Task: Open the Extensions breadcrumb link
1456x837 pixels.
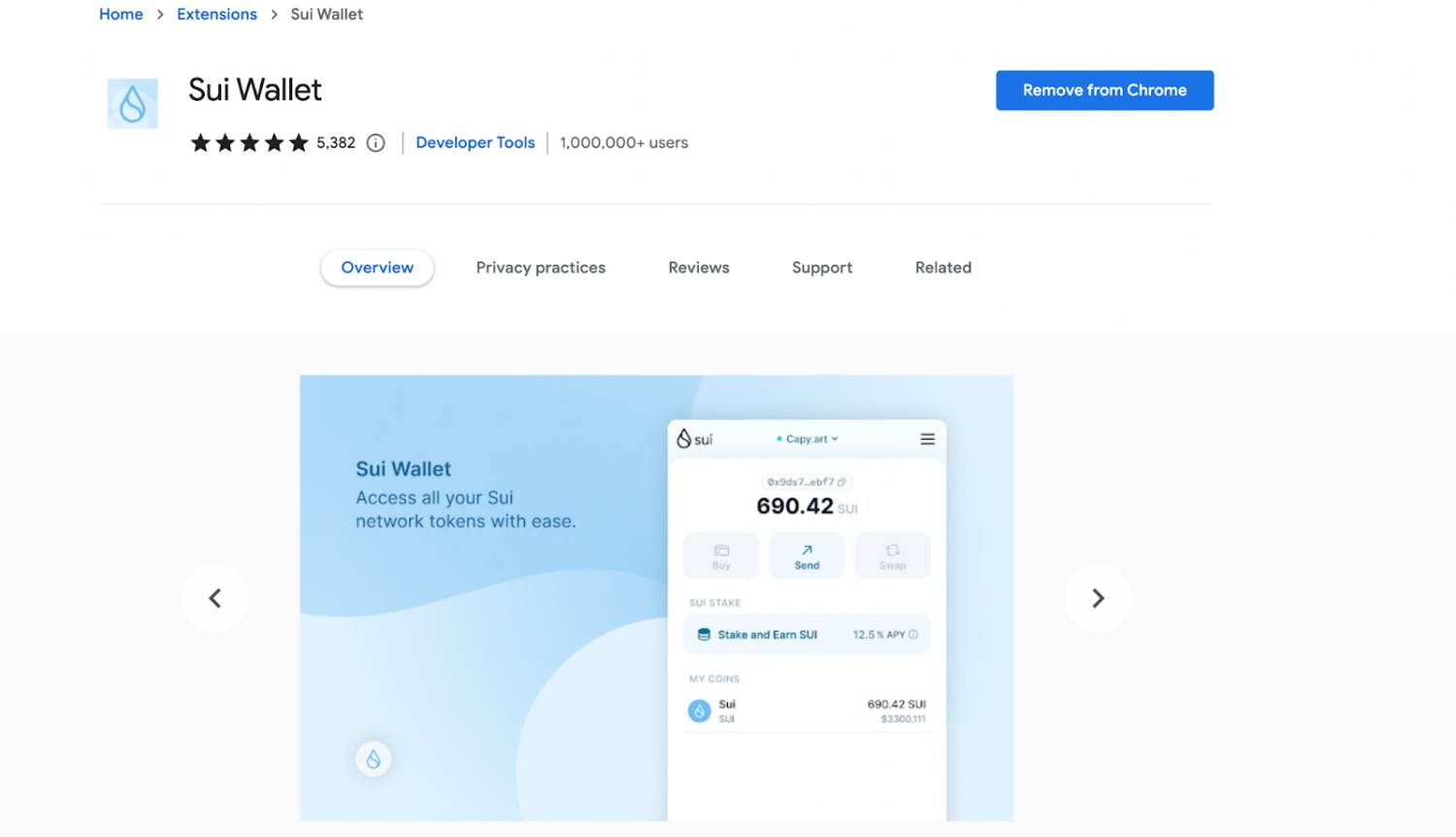Action: tap(217, 15)
